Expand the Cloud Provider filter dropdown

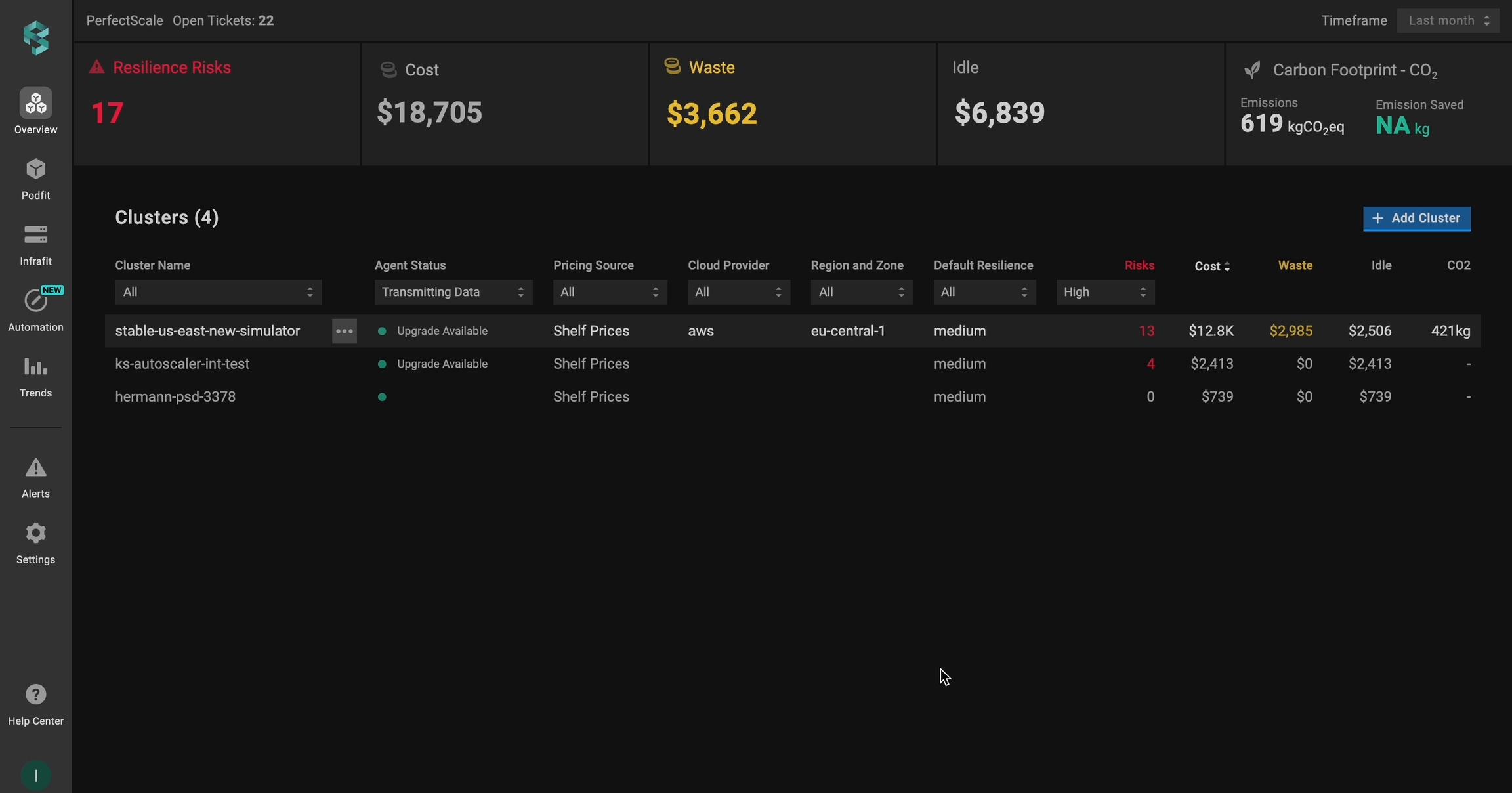(738, 292)
